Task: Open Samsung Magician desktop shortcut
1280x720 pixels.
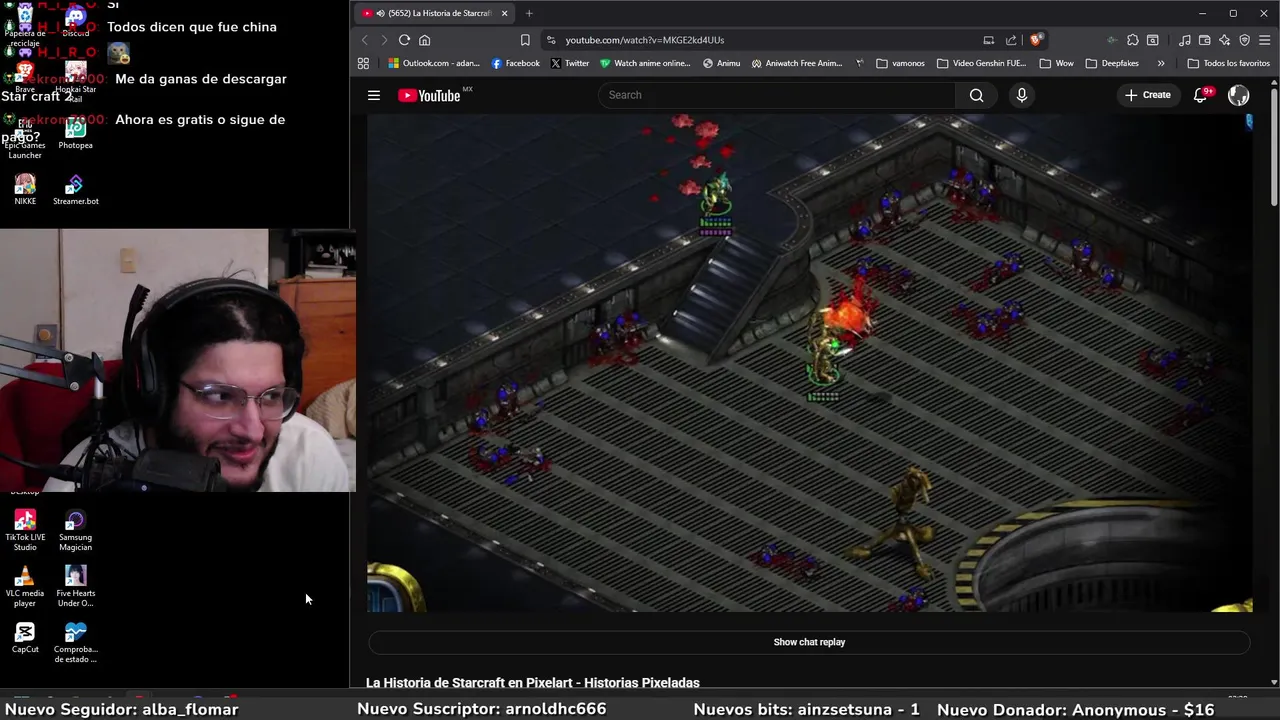Action: tap(75, 530)
